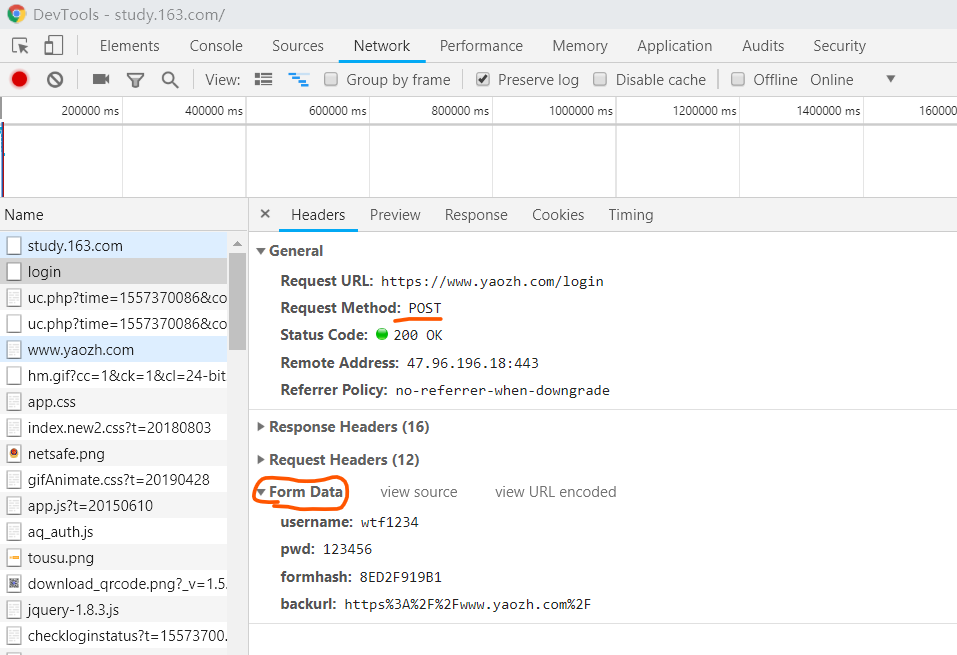Open the Console tab
The image size is (957, 655).
[x=216, y=46]
